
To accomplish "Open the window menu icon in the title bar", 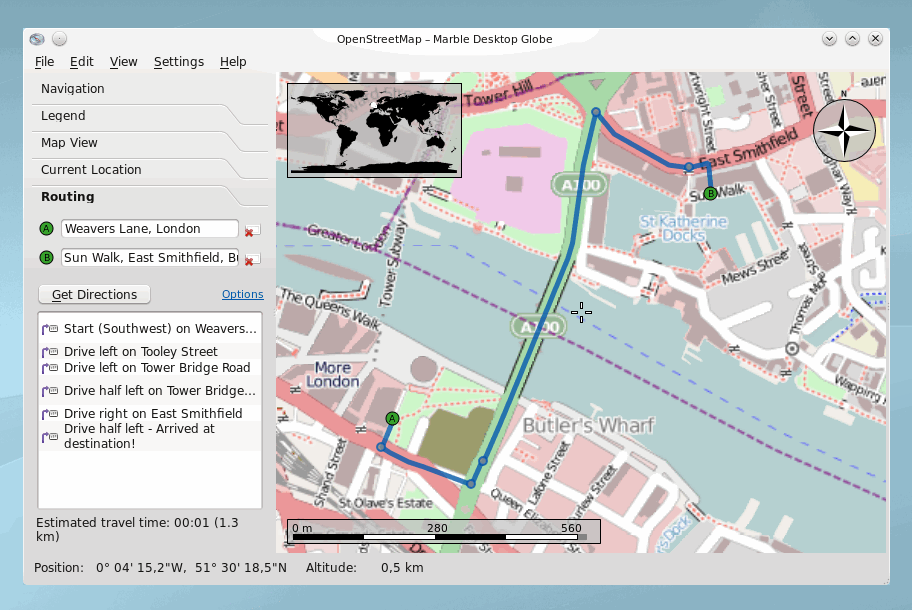I will click(x=37, y=39).
